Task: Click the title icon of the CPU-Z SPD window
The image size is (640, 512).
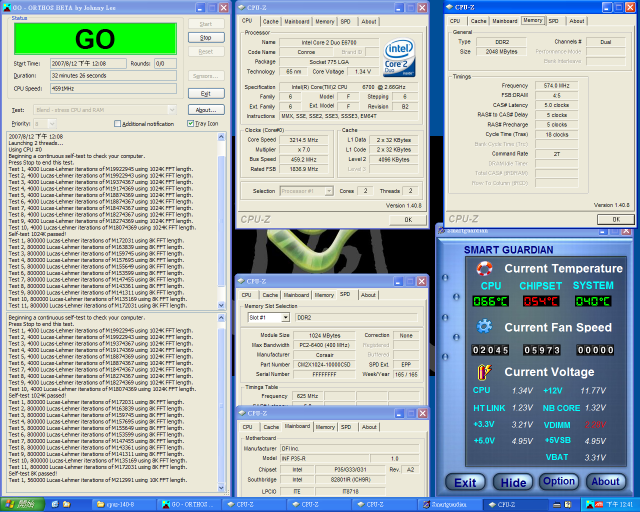Action: tap(241, 281)
